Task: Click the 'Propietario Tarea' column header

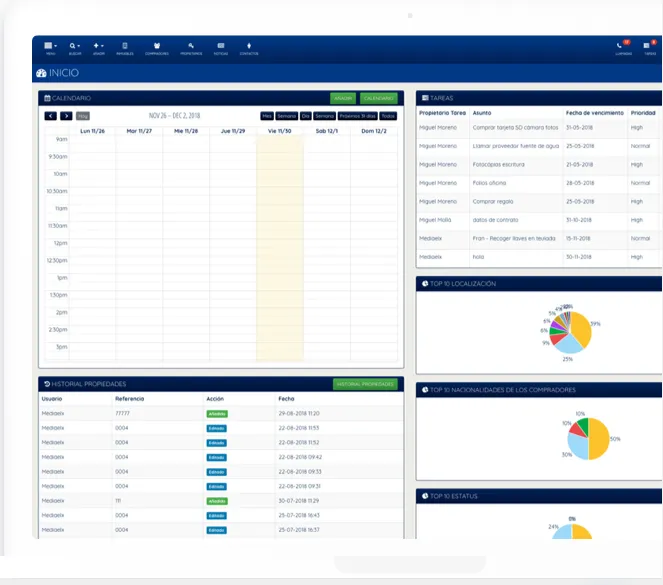Action: coord(442,113)
